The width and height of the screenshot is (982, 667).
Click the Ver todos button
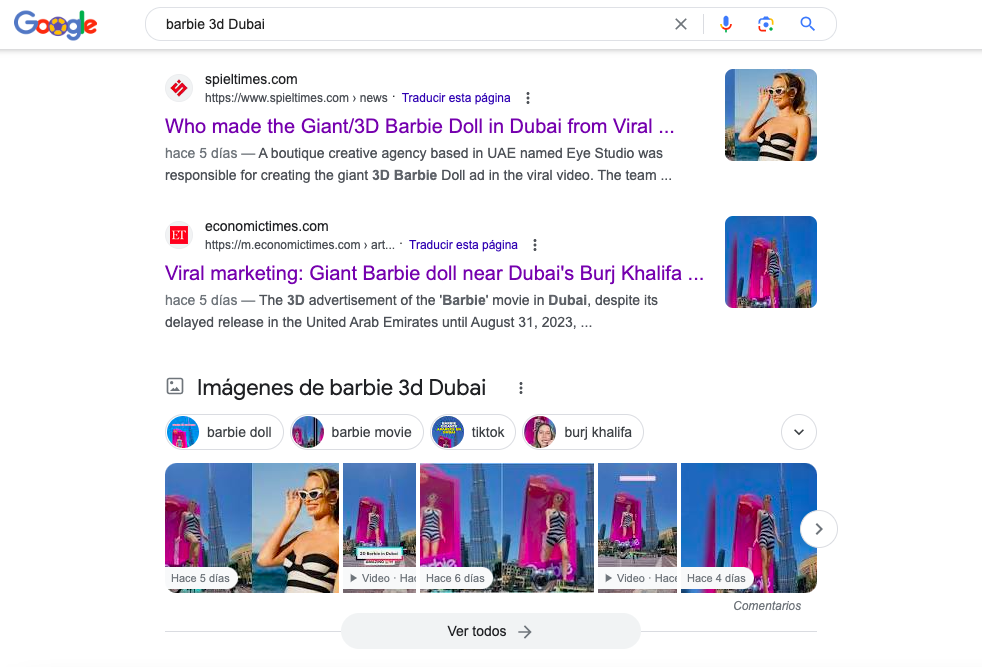[490, 631]
